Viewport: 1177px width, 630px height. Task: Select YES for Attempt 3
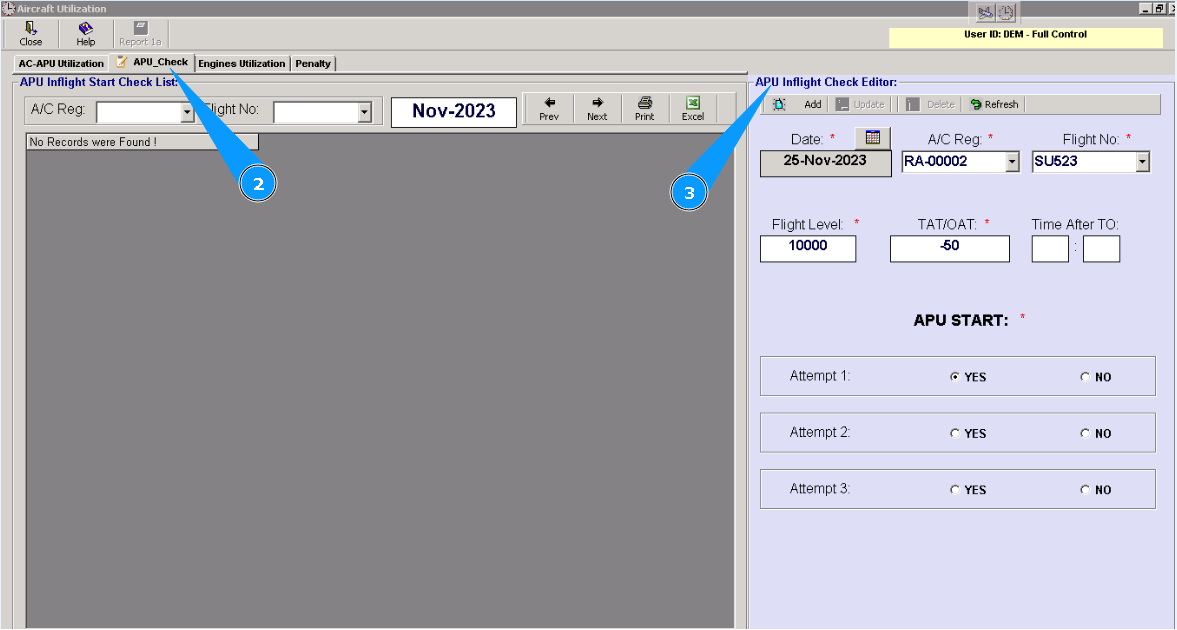coord(955,490)
